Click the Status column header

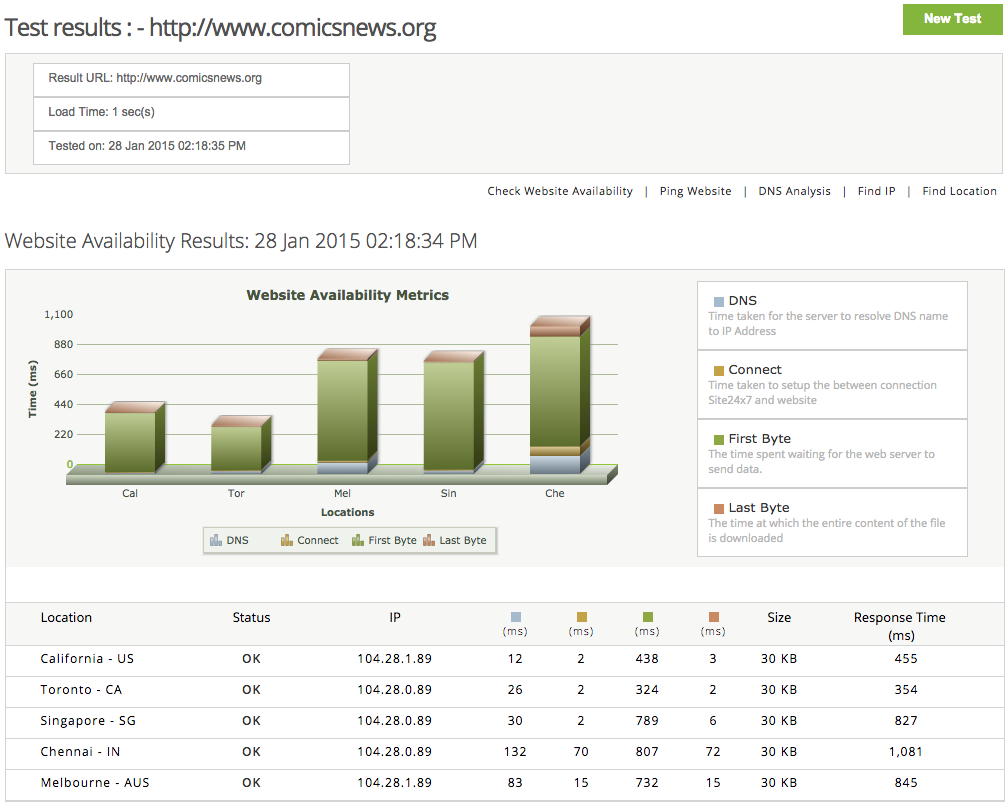click(251, 618)
